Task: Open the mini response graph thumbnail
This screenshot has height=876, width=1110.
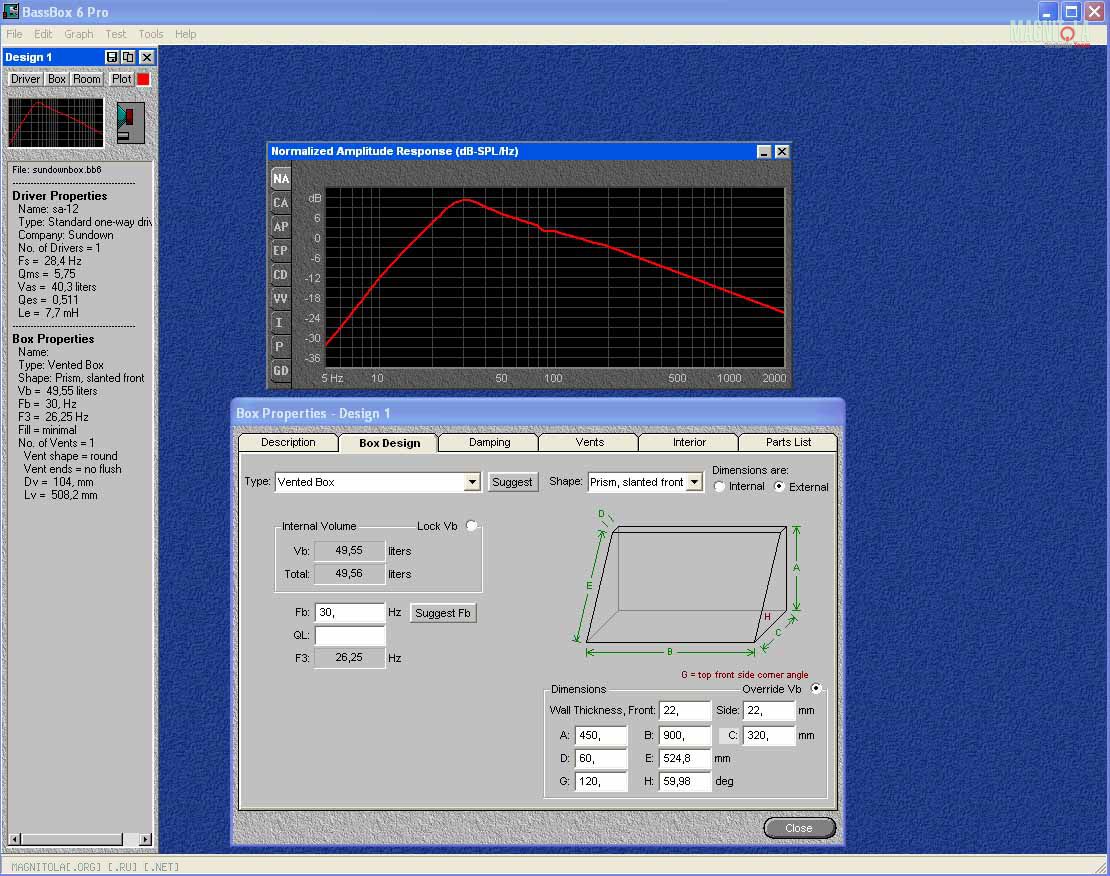Action: coord(56,123)
